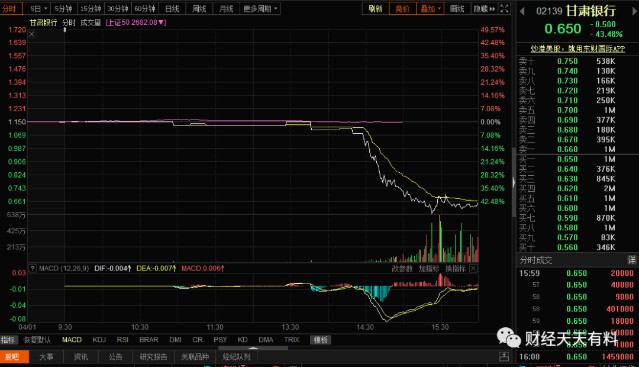Image resolution: width=639 pixels, height=367 pixels.
Task: Toggle the 竞价 button
Action: pos(402,9)
